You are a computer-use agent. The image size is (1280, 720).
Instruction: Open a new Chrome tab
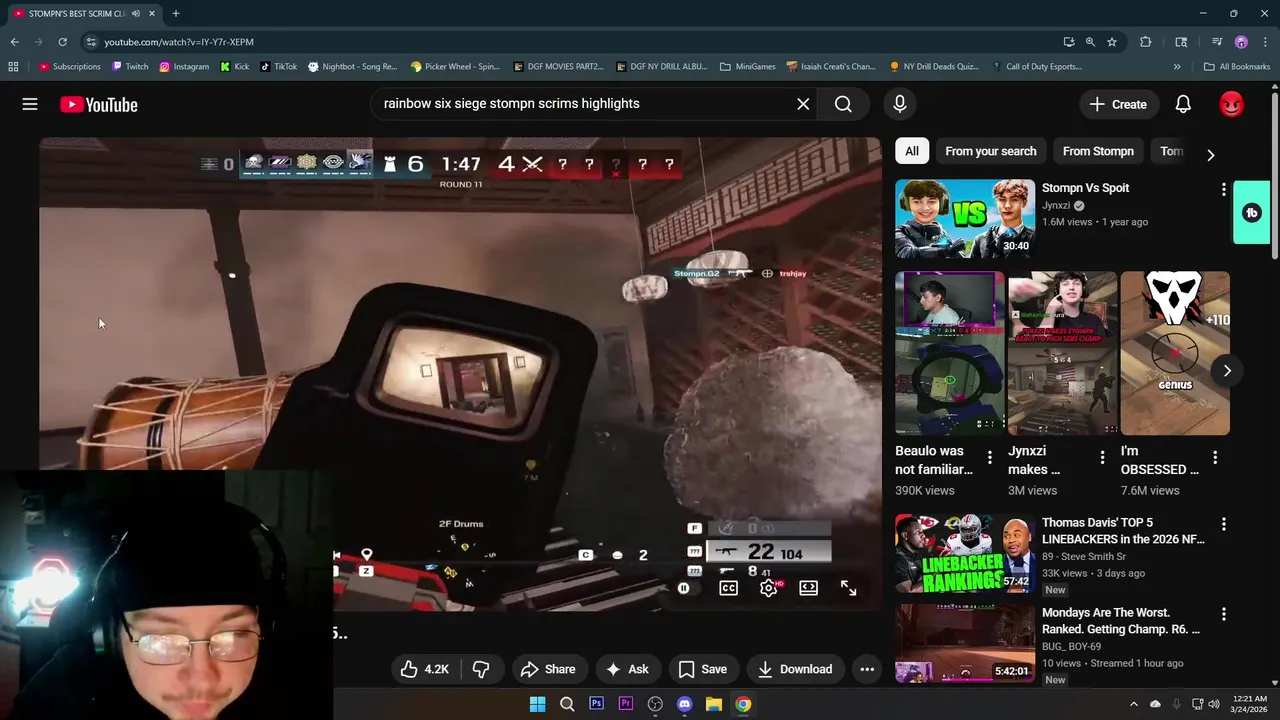175,13
